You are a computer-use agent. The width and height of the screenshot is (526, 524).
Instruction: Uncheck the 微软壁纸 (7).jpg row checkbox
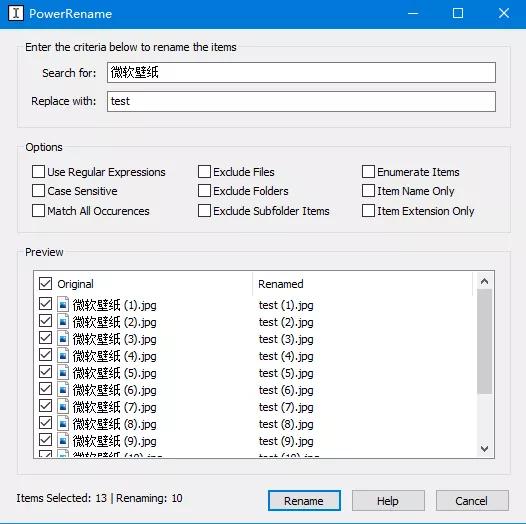pos(45,406)
